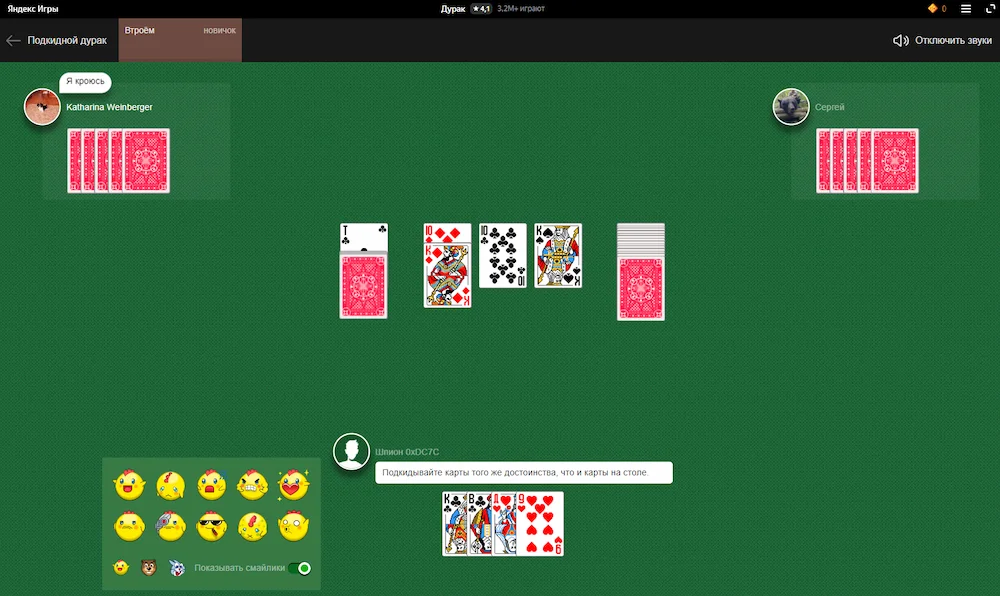Select the 'Втроём' новичок tab

point(180,39)
